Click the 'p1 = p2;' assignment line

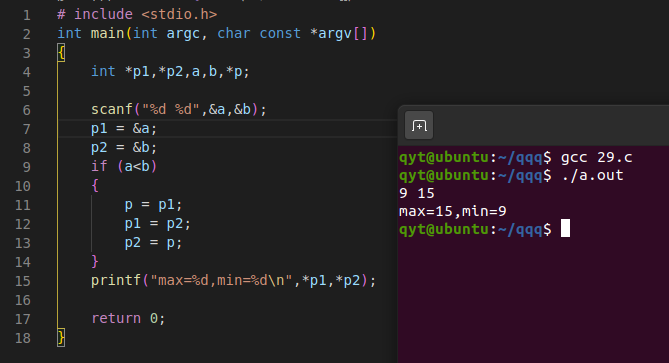point(157,224)
